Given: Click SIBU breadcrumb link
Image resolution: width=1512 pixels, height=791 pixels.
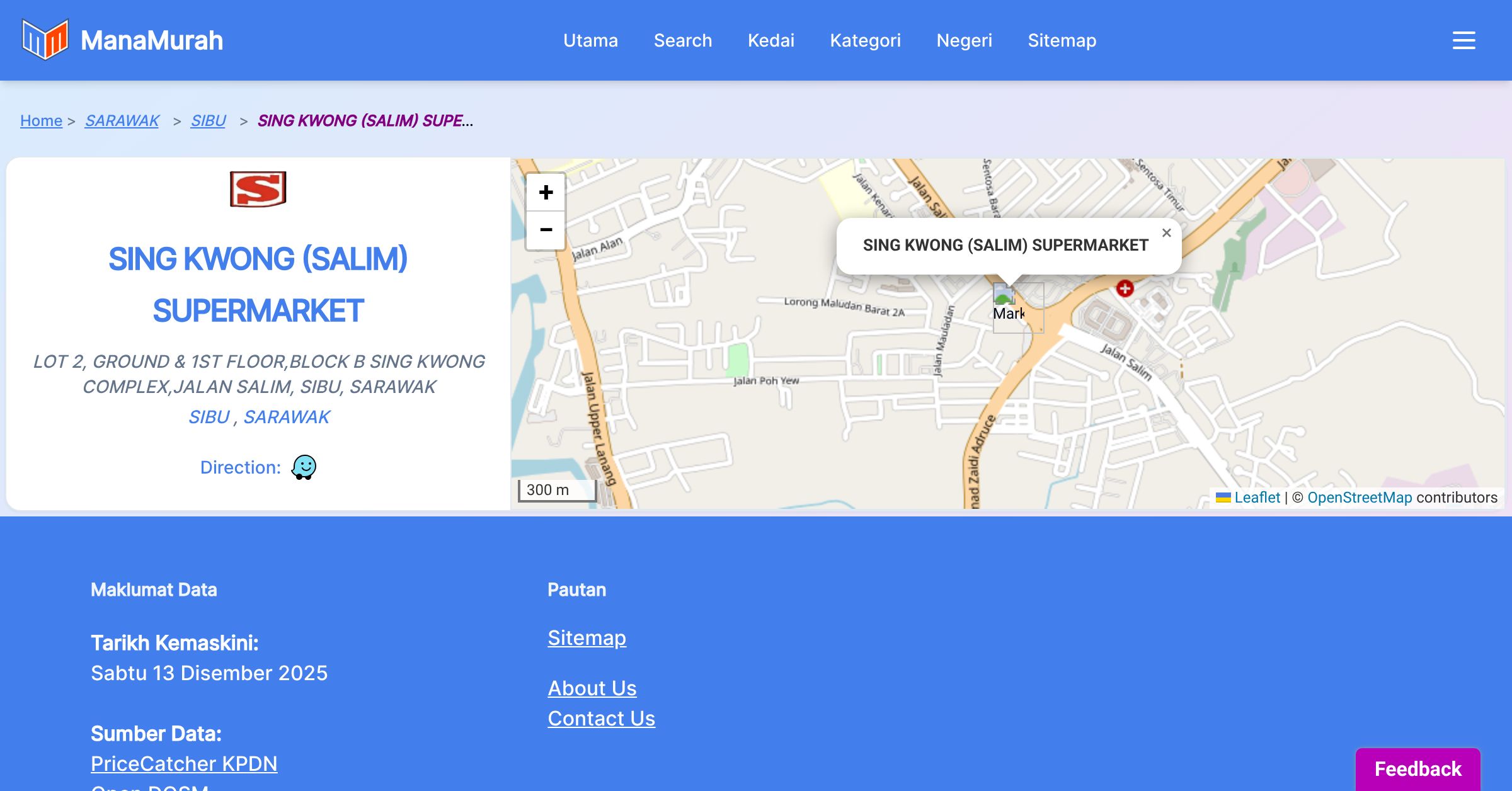Looking at the screenshot, I should tap(208, 120).
